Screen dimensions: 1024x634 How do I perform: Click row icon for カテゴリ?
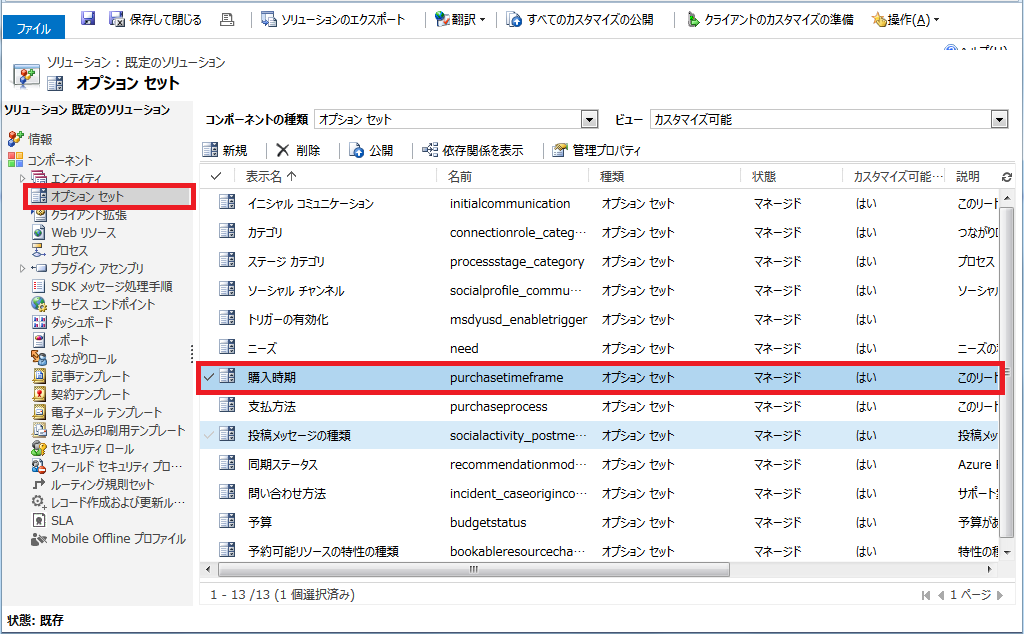pyautogui.click(x=227, y=230)
